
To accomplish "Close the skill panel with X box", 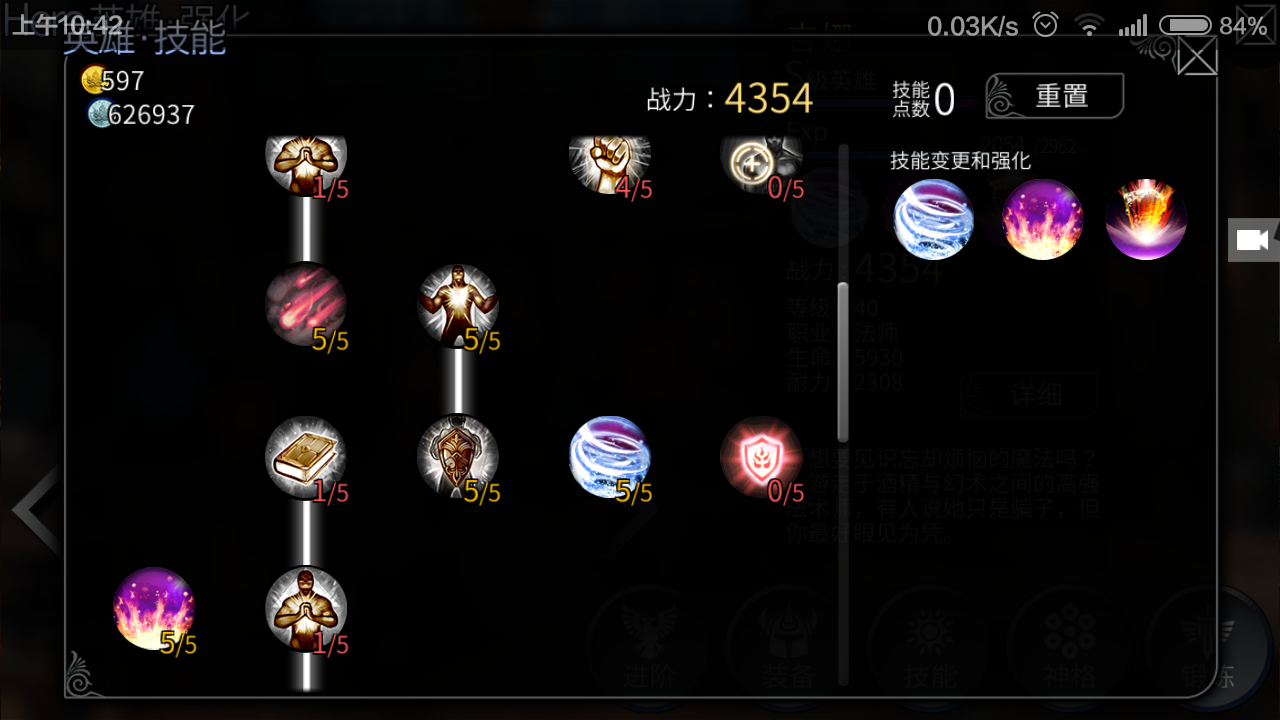I will pyautogui.click(x=1197, y=55).
